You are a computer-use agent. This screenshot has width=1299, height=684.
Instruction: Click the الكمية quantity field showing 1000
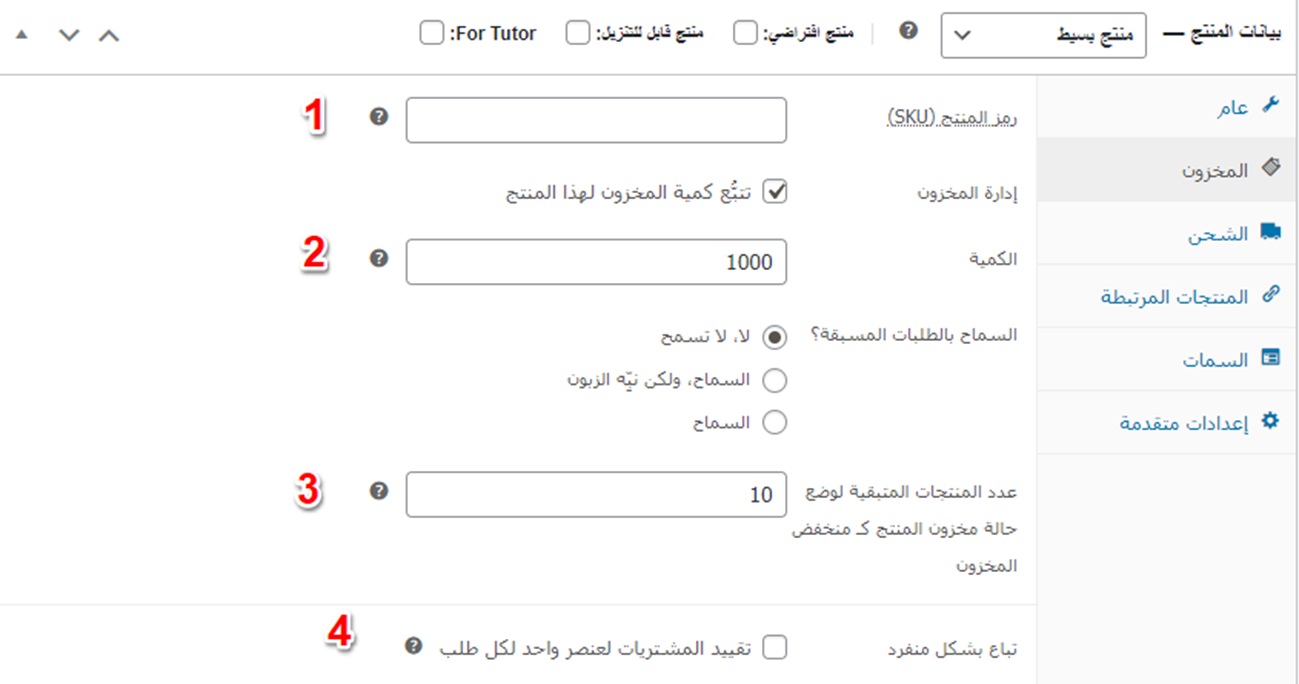click(596, 262)
